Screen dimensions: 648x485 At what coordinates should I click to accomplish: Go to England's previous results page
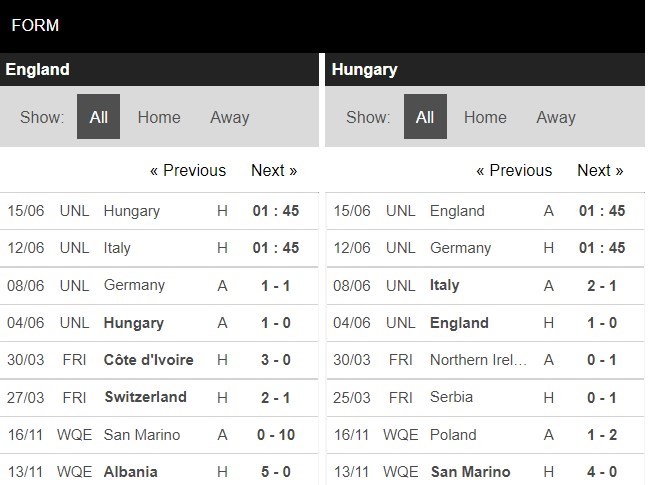tap(188, 170)
